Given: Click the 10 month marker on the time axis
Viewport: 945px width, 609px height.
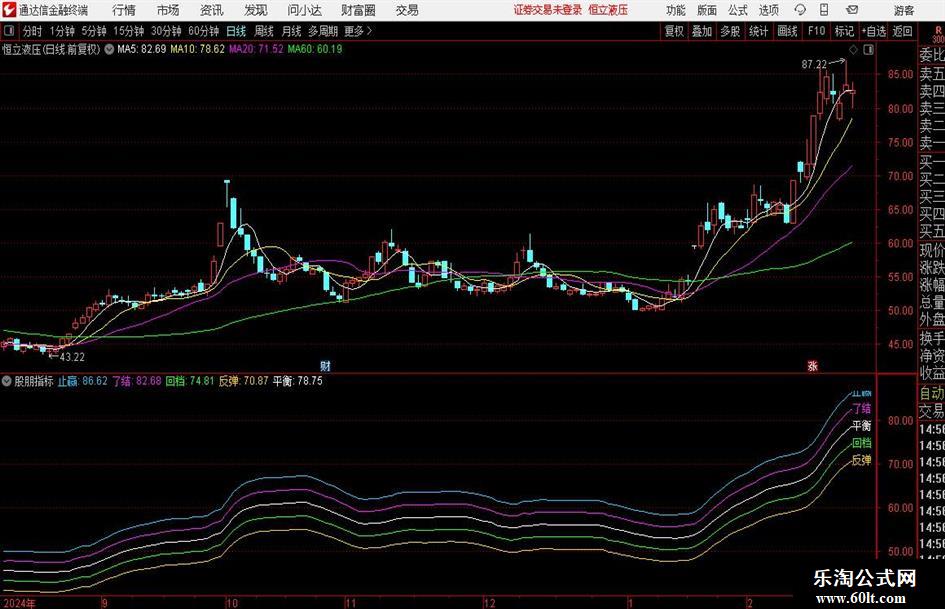Looking at the screenshot, I should [x=232, y=603].
